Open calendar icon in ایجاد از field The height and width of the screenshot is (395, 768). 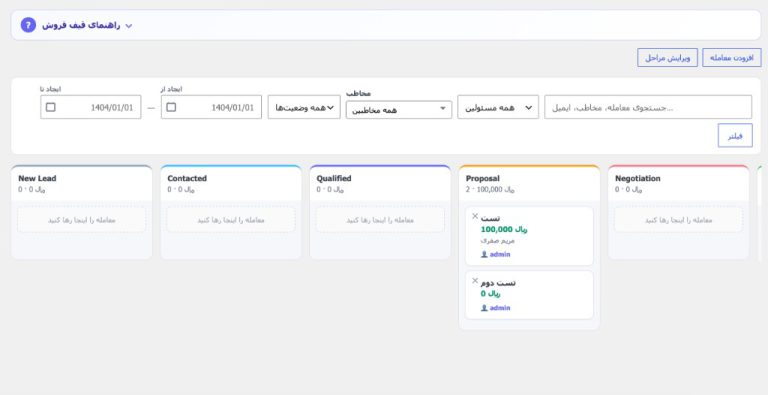(171, 107)
